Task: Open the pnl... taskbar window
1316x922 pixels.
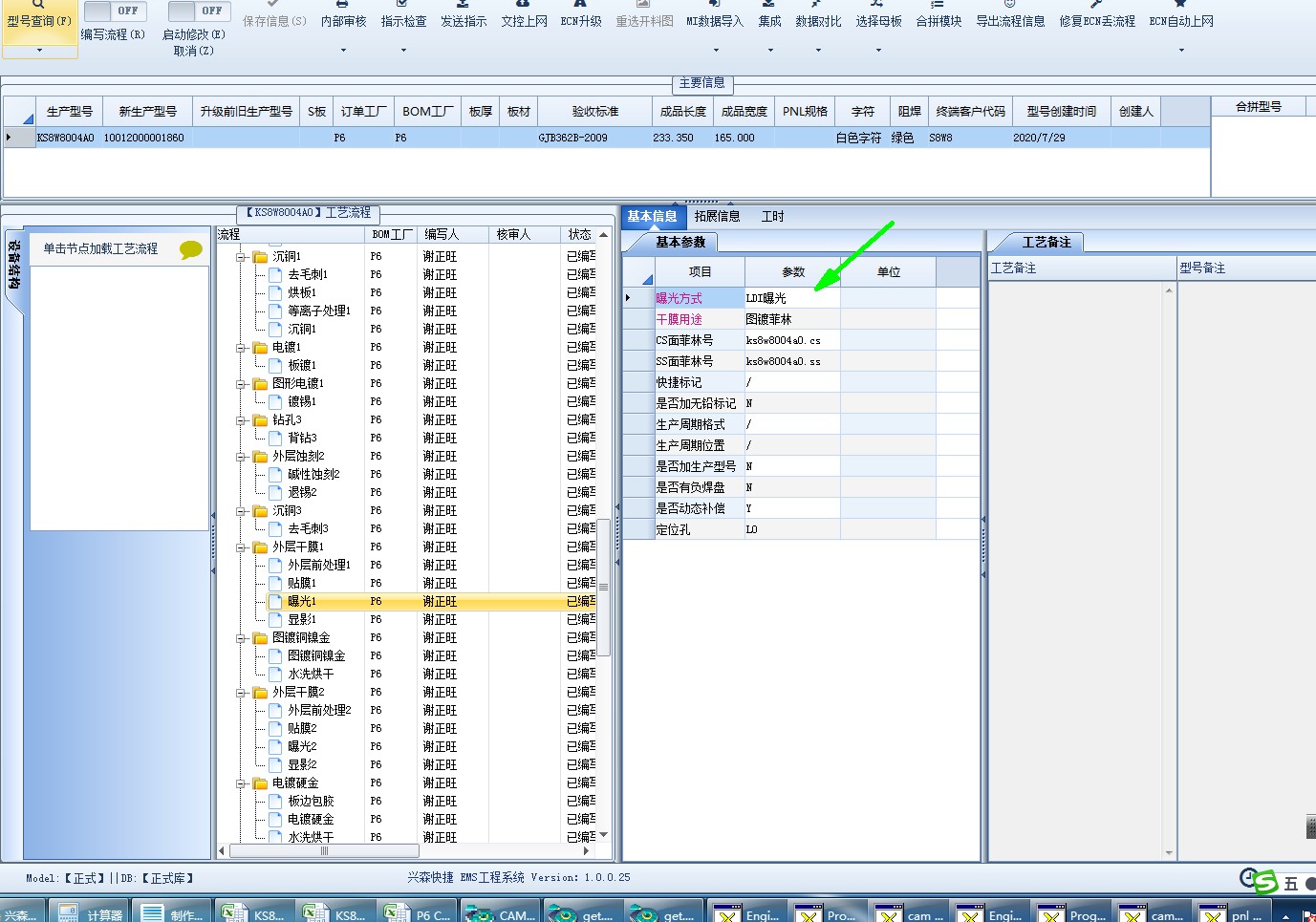Action: point(1233,913)
